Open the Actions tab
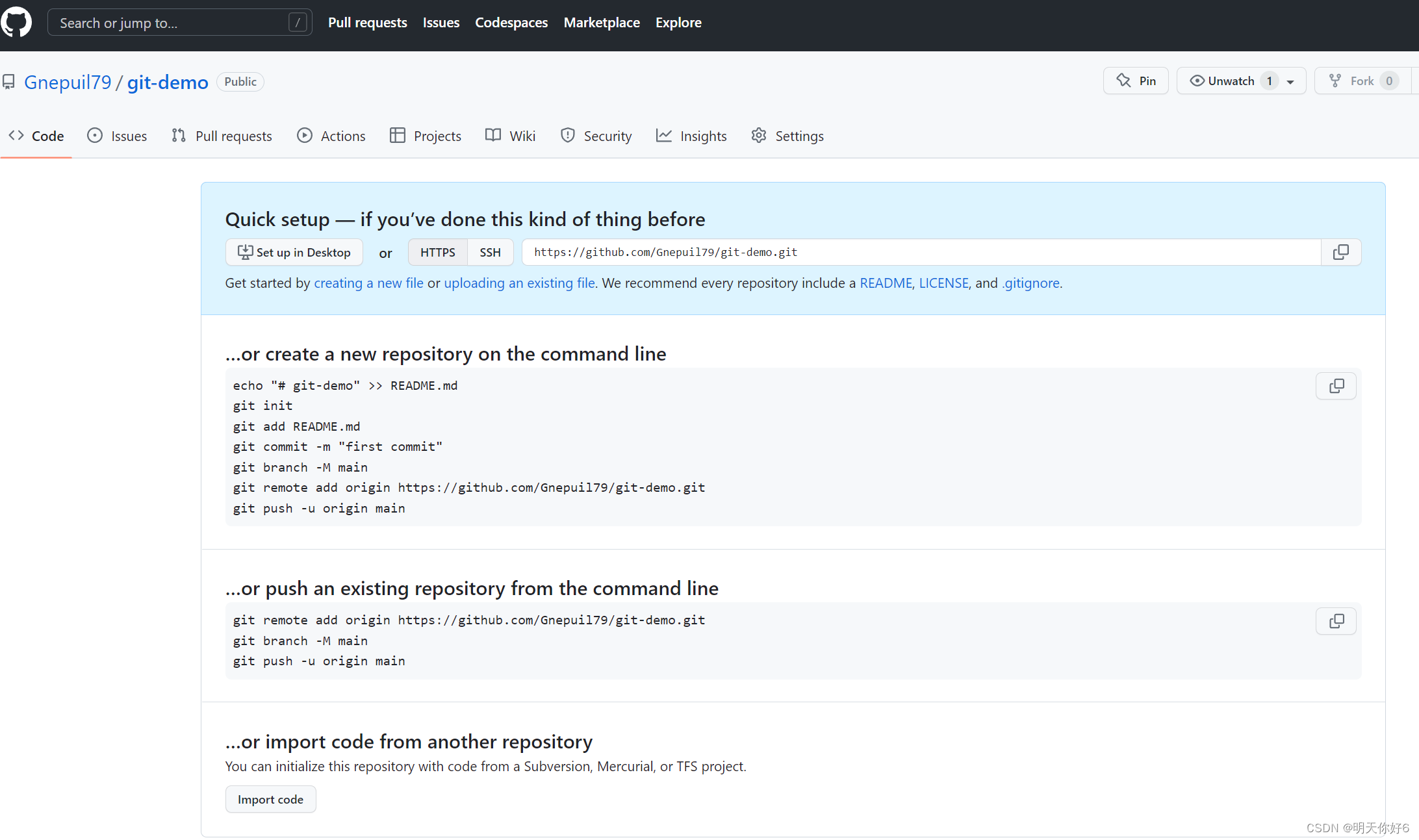The image size is (1419, 840). (x=331, y=136)
